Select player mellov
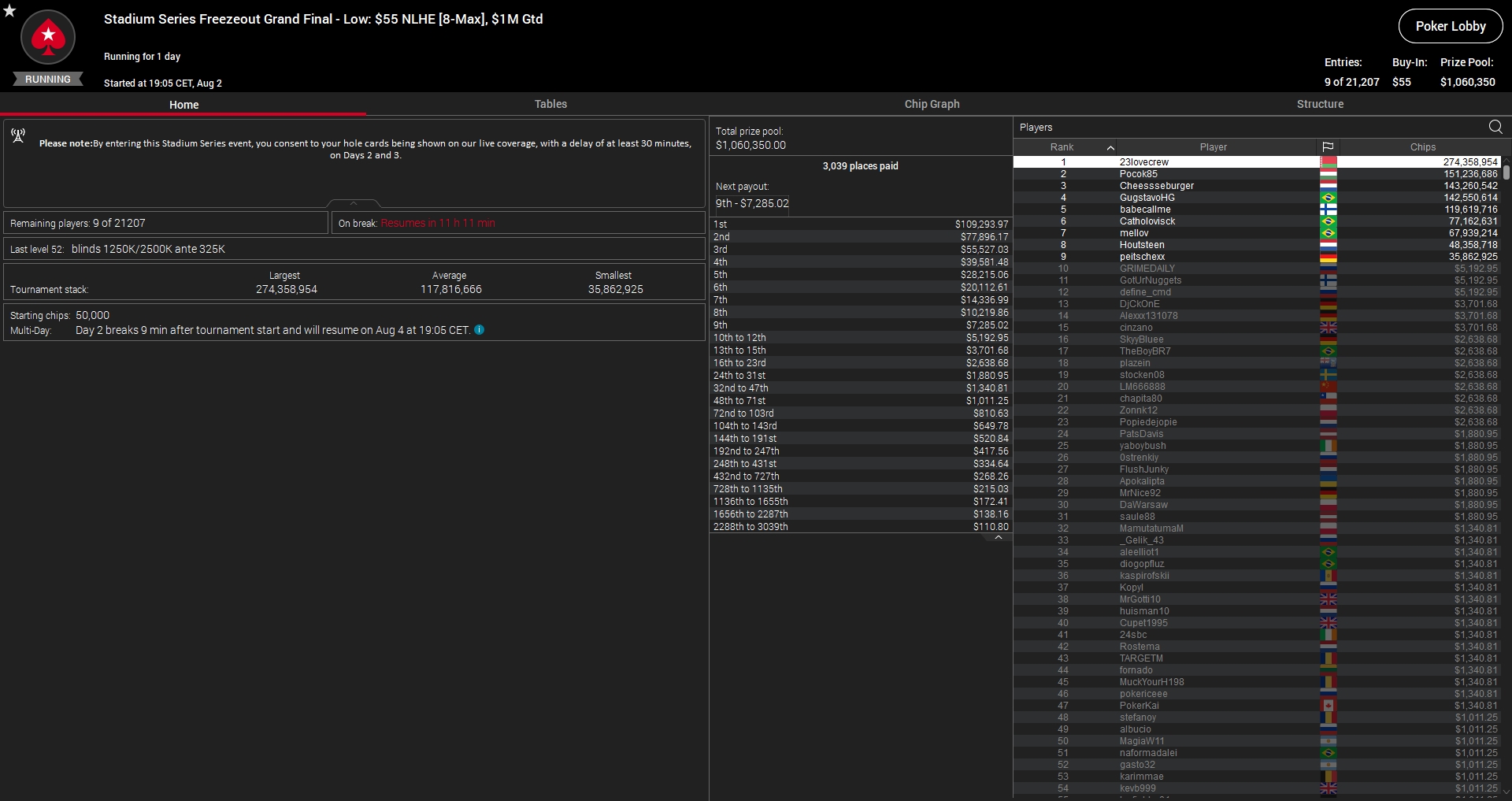This screenshot has width=1512, height=801. click(x=1257, y=233)
